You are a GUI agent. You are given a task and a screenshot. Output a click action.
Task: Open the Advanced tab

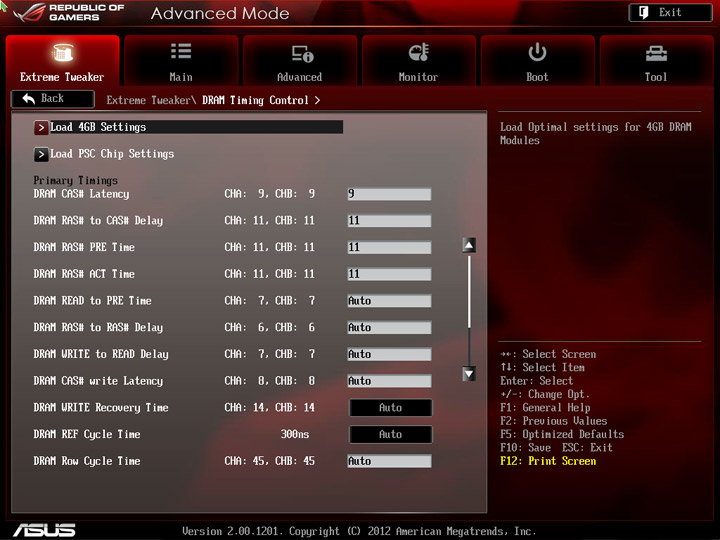300,61
